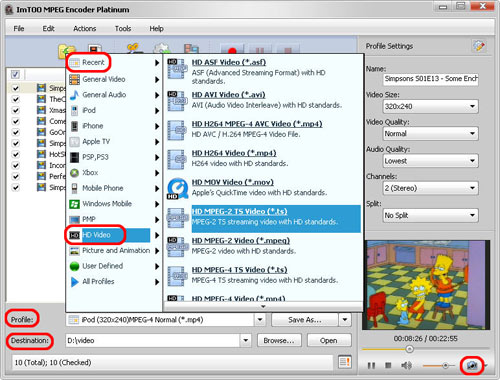Screen dimensions: 500x380
Task: Click the Profile Settings edit icon
Action: 479,46
